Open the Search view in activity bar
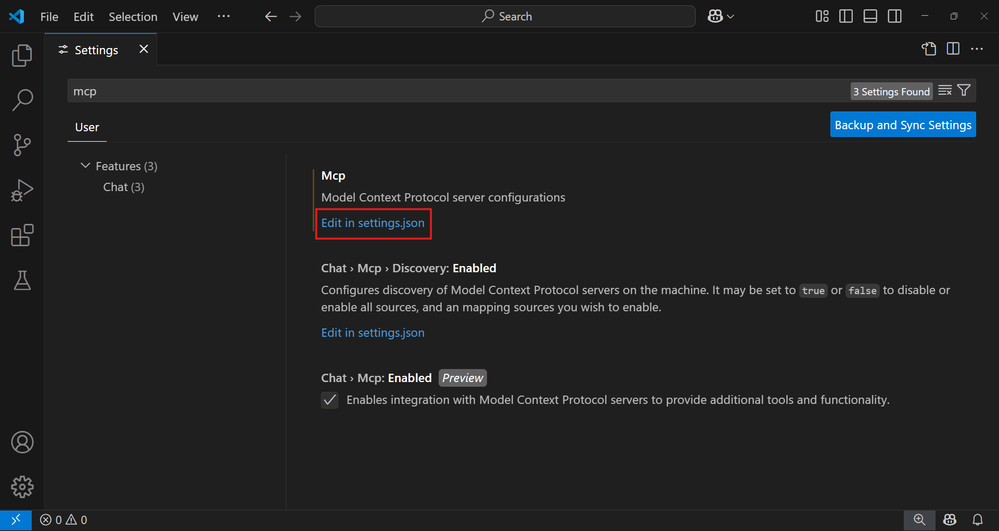Viewport: 999px width, 531px height. pos(22,100)
